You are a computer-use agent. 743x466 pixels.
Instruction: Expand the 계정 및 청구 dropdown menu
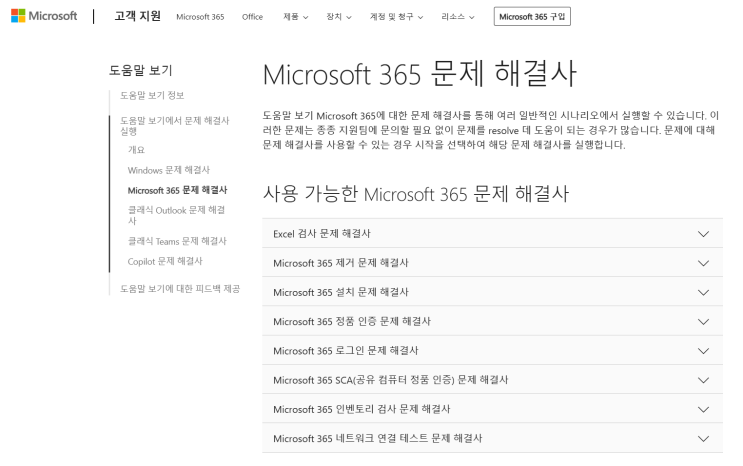396,17
